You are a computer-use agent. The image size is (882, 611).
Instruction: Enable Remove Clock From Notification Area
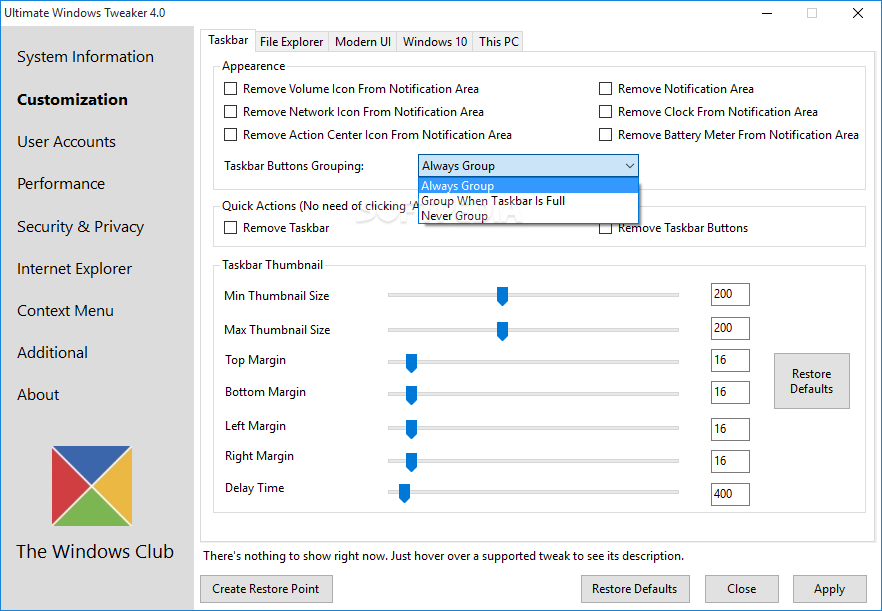(605, 112)
